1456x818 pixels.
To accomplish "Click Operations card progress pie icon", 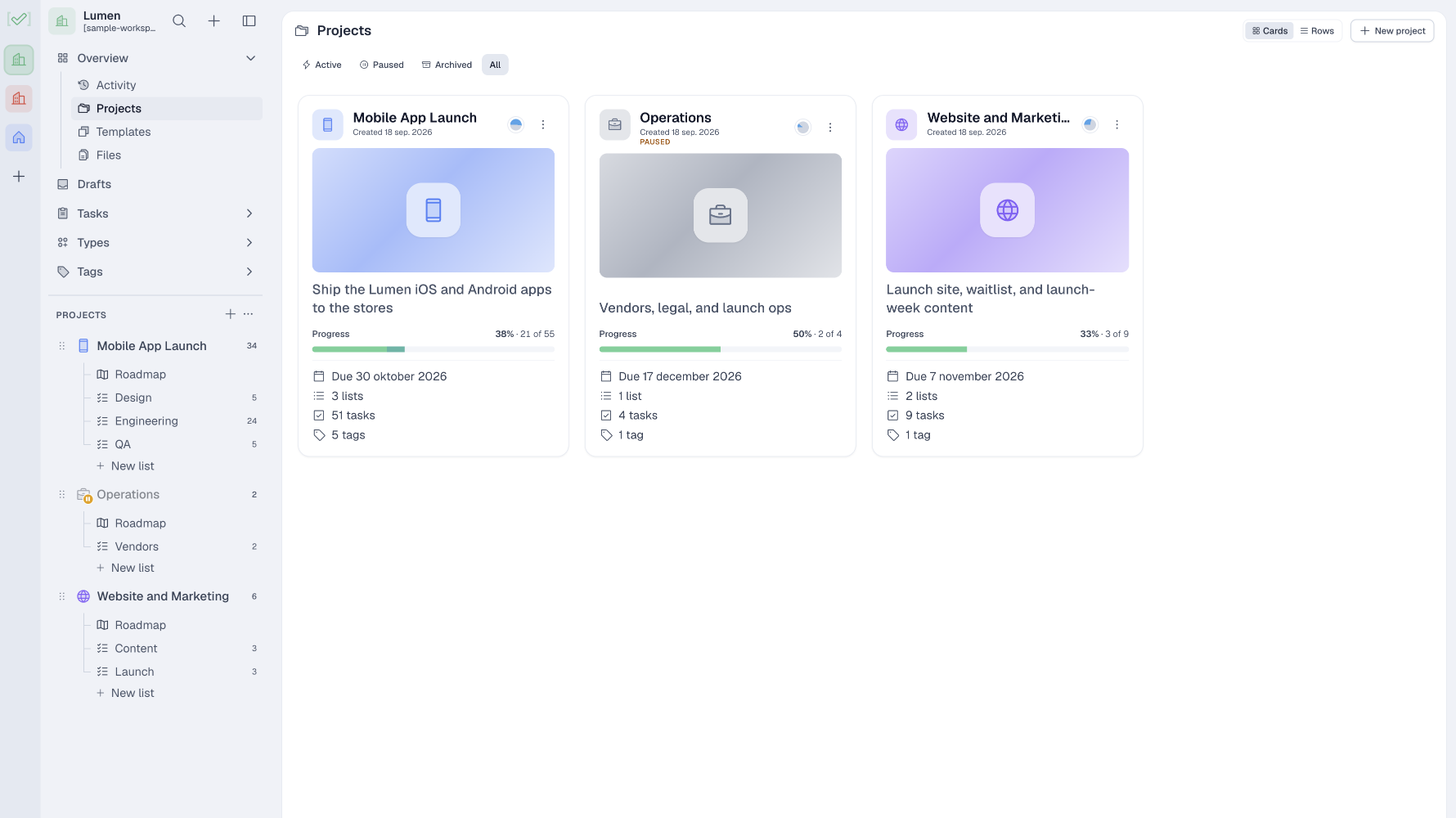I will pyautogui.click(x=803, y=128).
